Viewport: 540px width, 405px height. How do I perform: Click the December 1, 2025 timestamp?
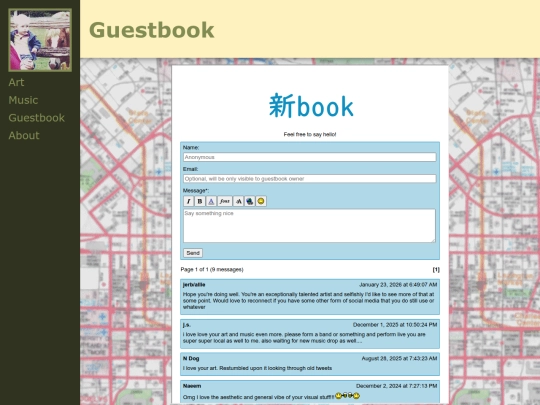pyautogui.click(x=395, y=325)
